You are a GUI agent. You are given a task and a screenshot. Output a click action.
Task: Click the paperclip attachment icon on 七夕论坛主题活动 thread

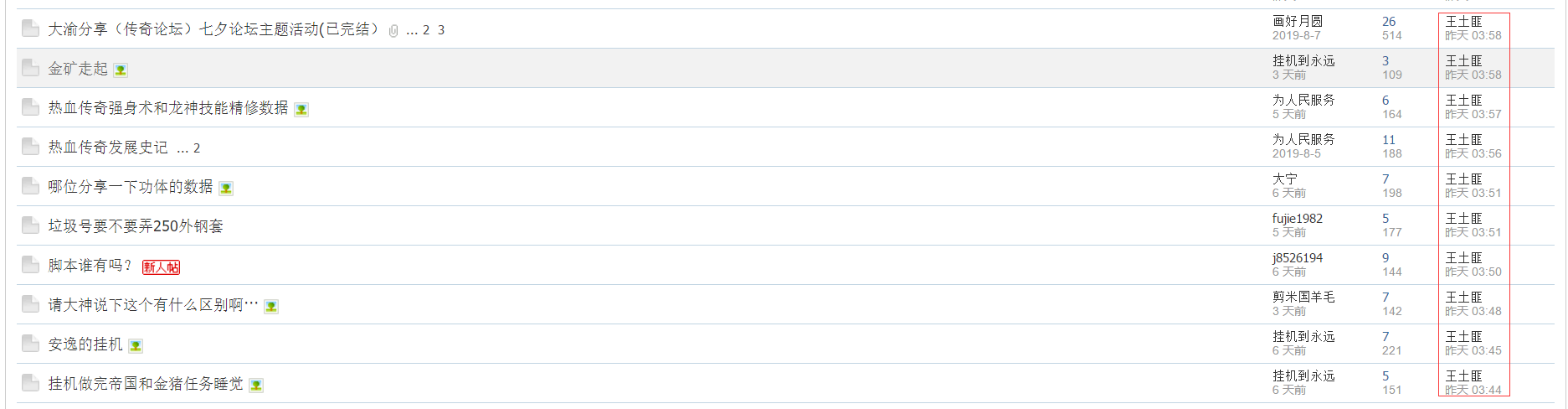point(393,31)
